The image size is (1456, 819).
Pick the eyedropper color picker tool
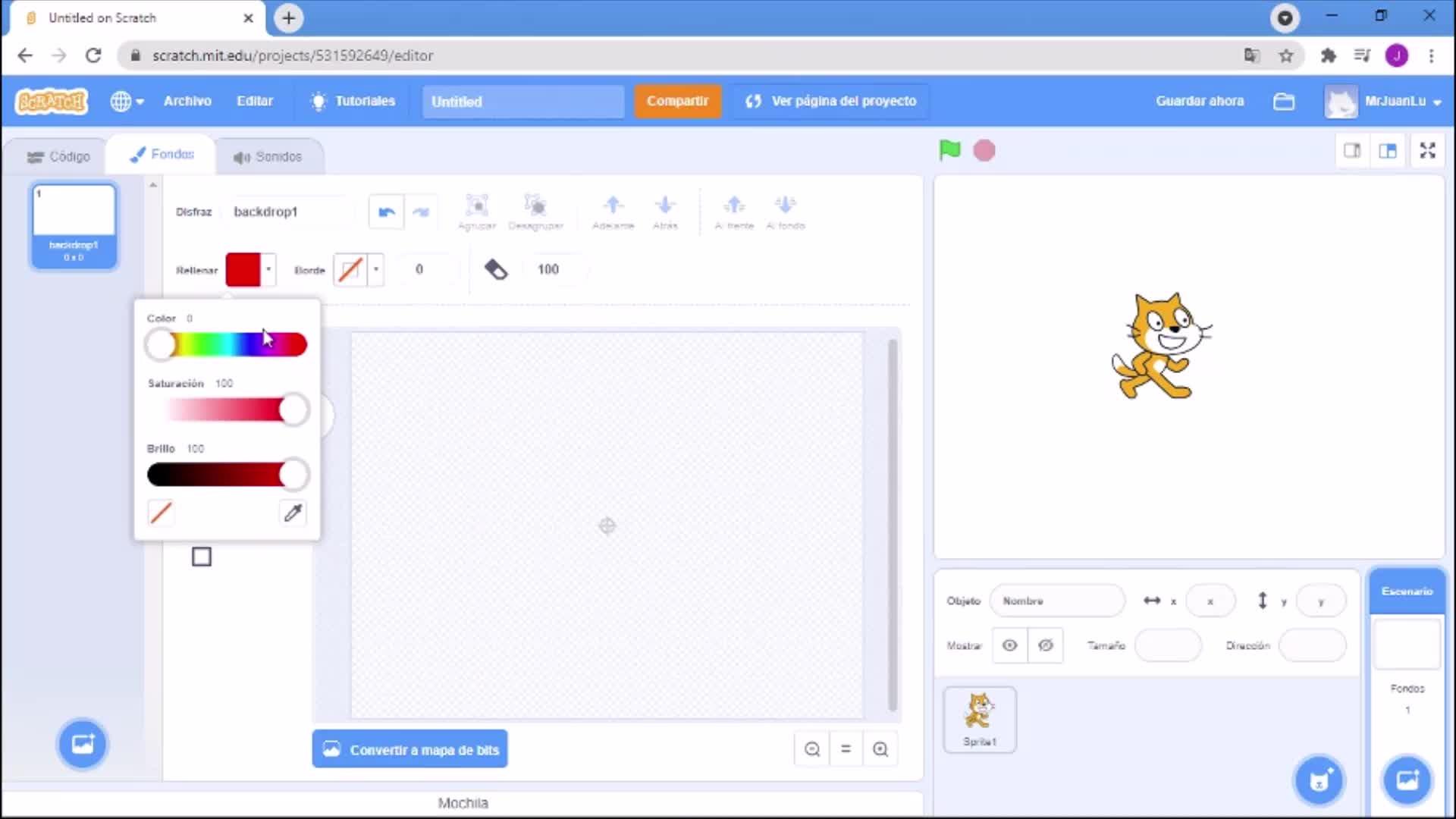tap(293, 513)
